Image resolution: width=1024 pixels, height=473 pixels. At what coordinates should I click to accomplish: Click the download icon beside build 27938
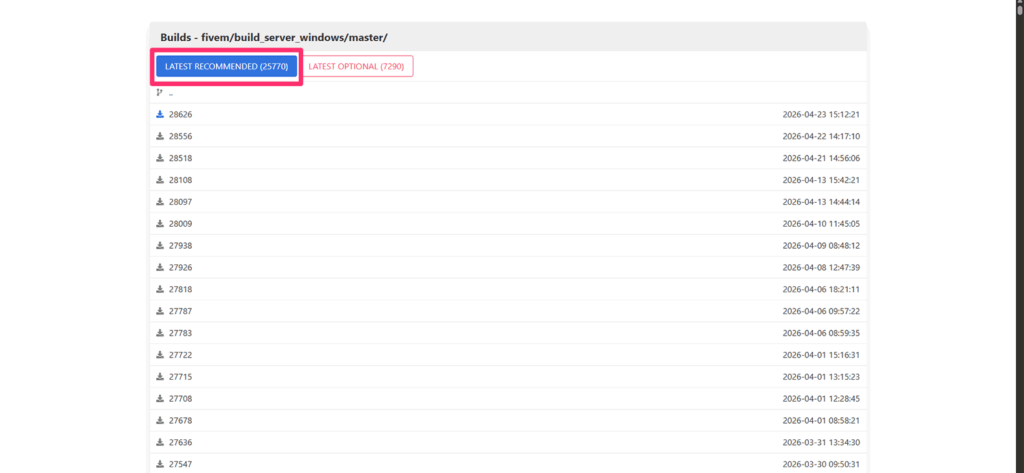[160, 245]
